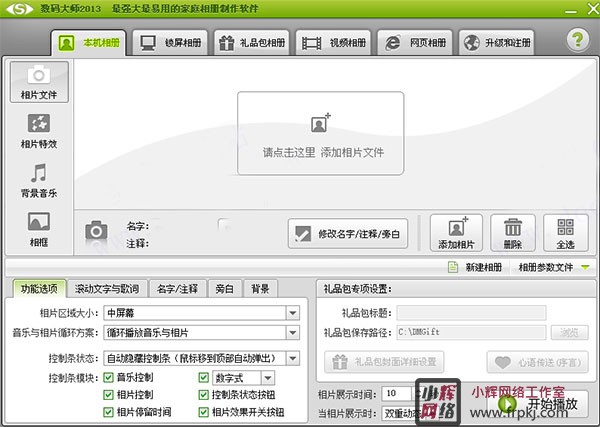Switch to 本机相册 tab

[88, 42]
